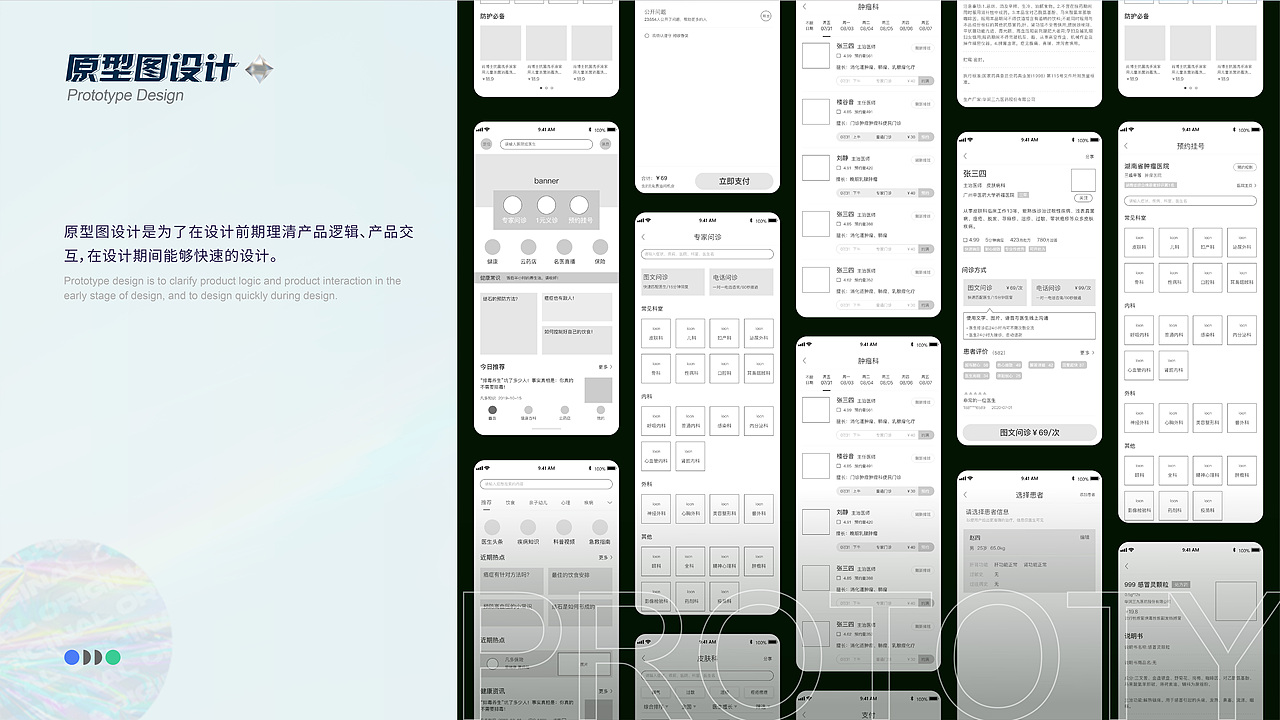The height and width of the screenshot is (720, 1280).
Task: Tap 1元义诊 circle icon on home banner
Action: (546, 205)
